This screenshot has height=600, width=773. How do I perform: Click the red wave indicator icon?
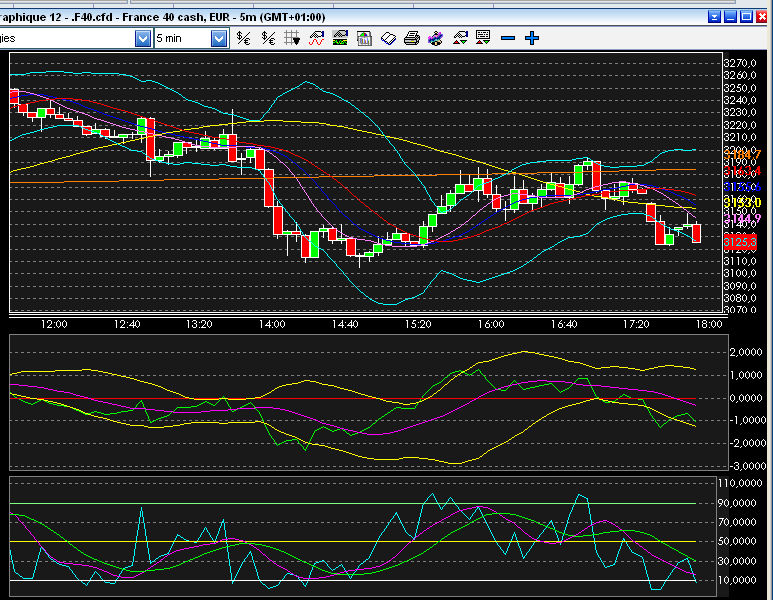[x=316, y=38]
